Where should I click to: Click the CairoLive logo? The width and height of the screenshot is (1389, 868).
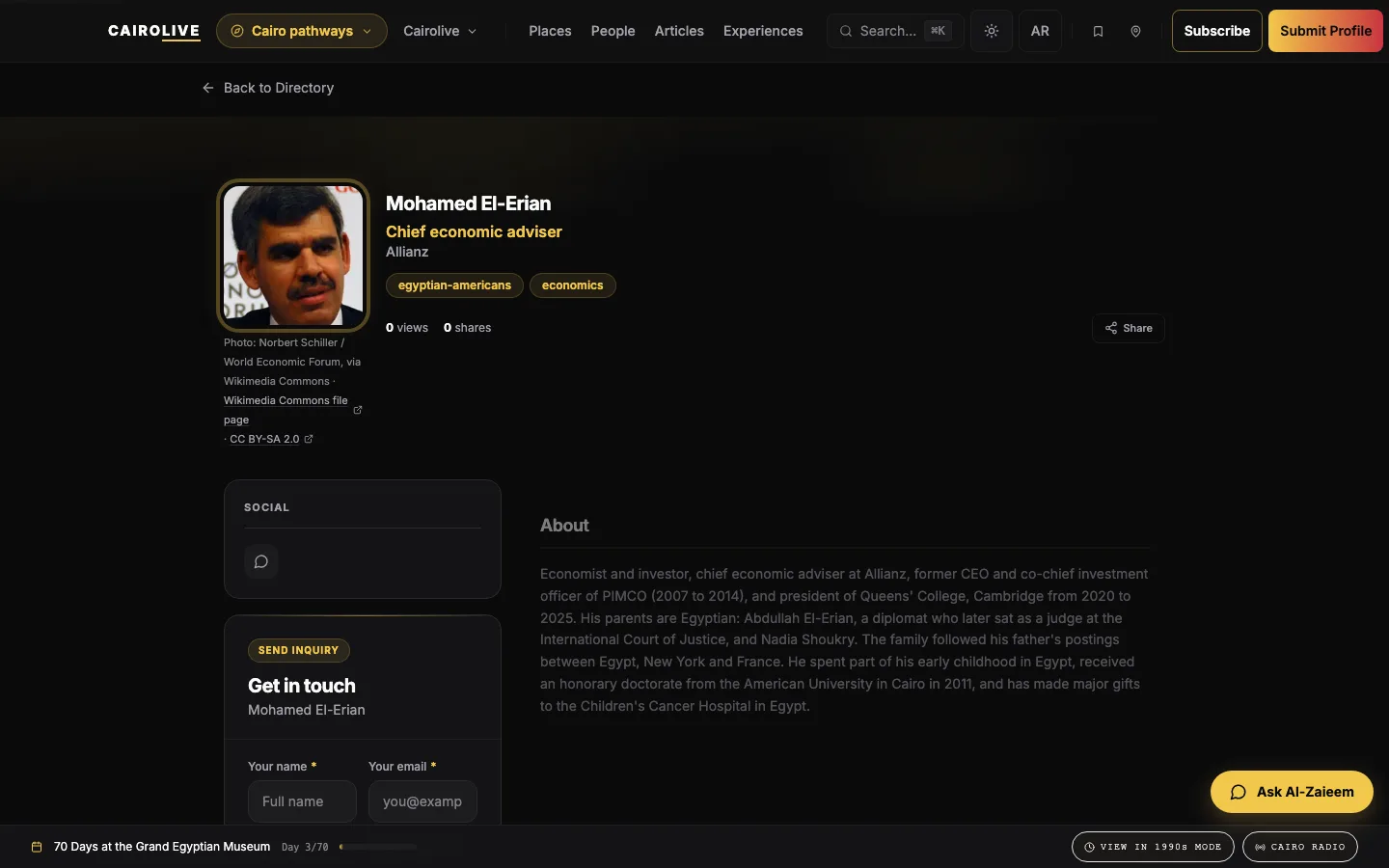tap(154, 31)
